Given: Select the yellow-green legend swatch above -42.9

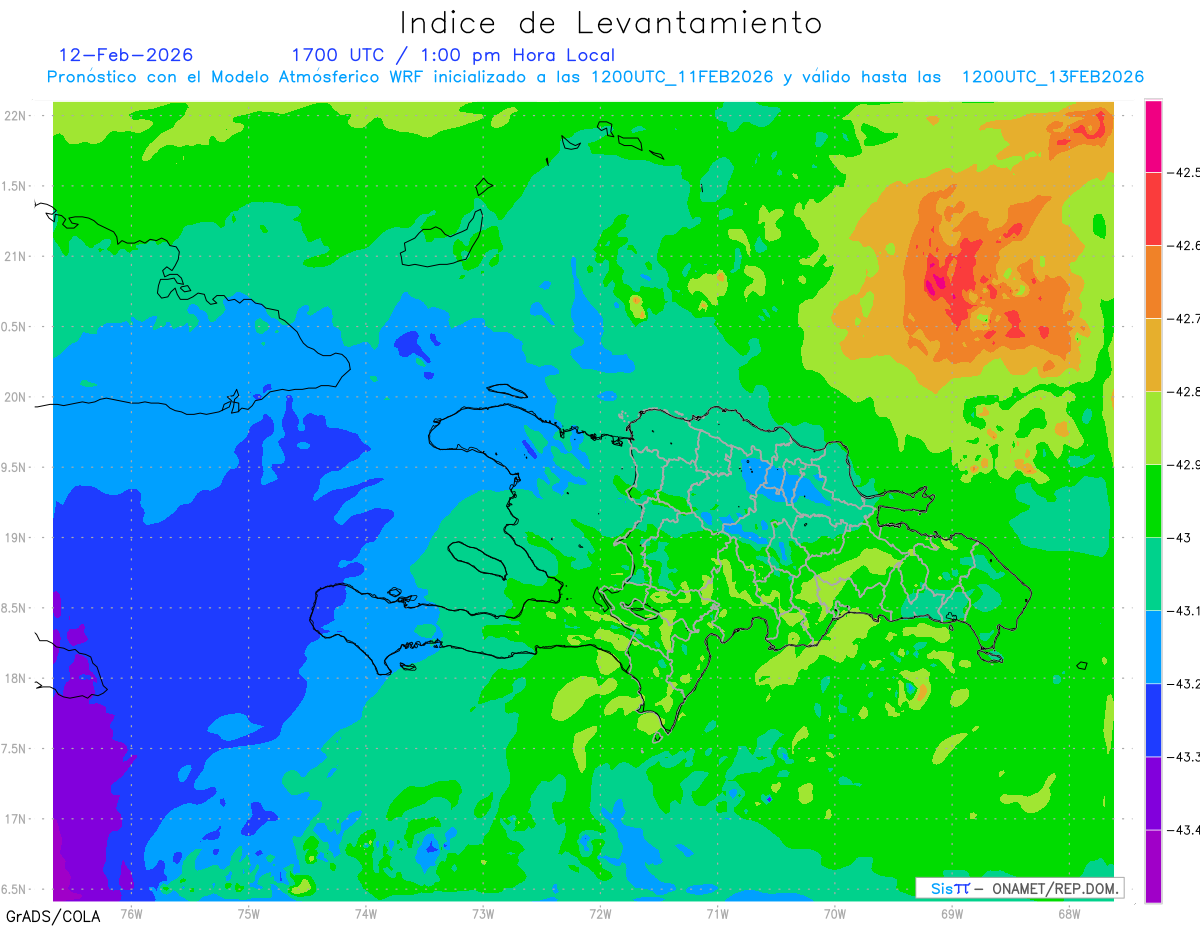Looking at the screenshot, I should coord(1153,428).
